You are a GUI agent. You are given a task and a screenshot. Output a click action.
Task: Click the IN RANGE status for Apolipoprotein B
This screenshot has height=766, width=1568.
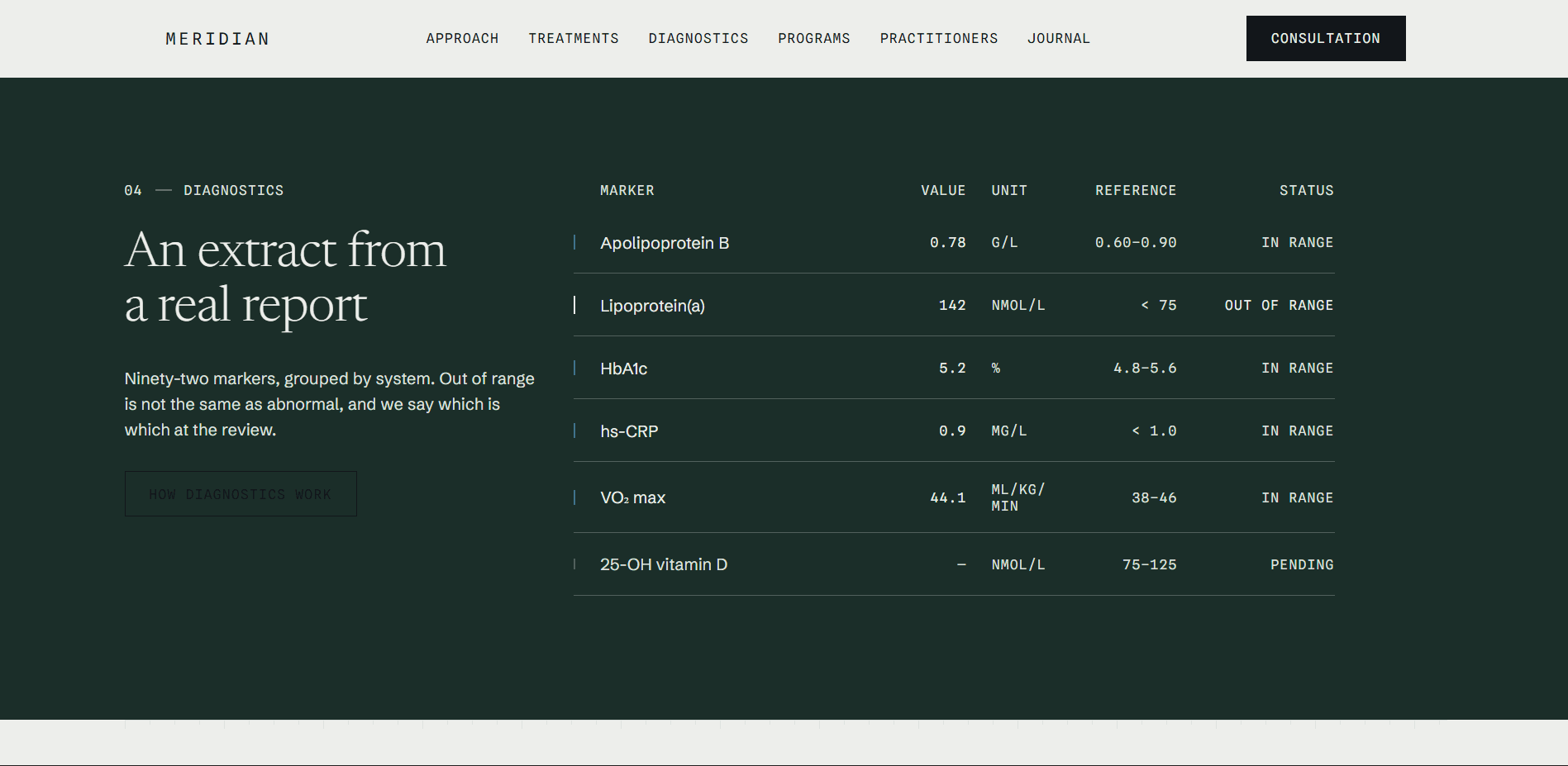[x=1298, y=243]
